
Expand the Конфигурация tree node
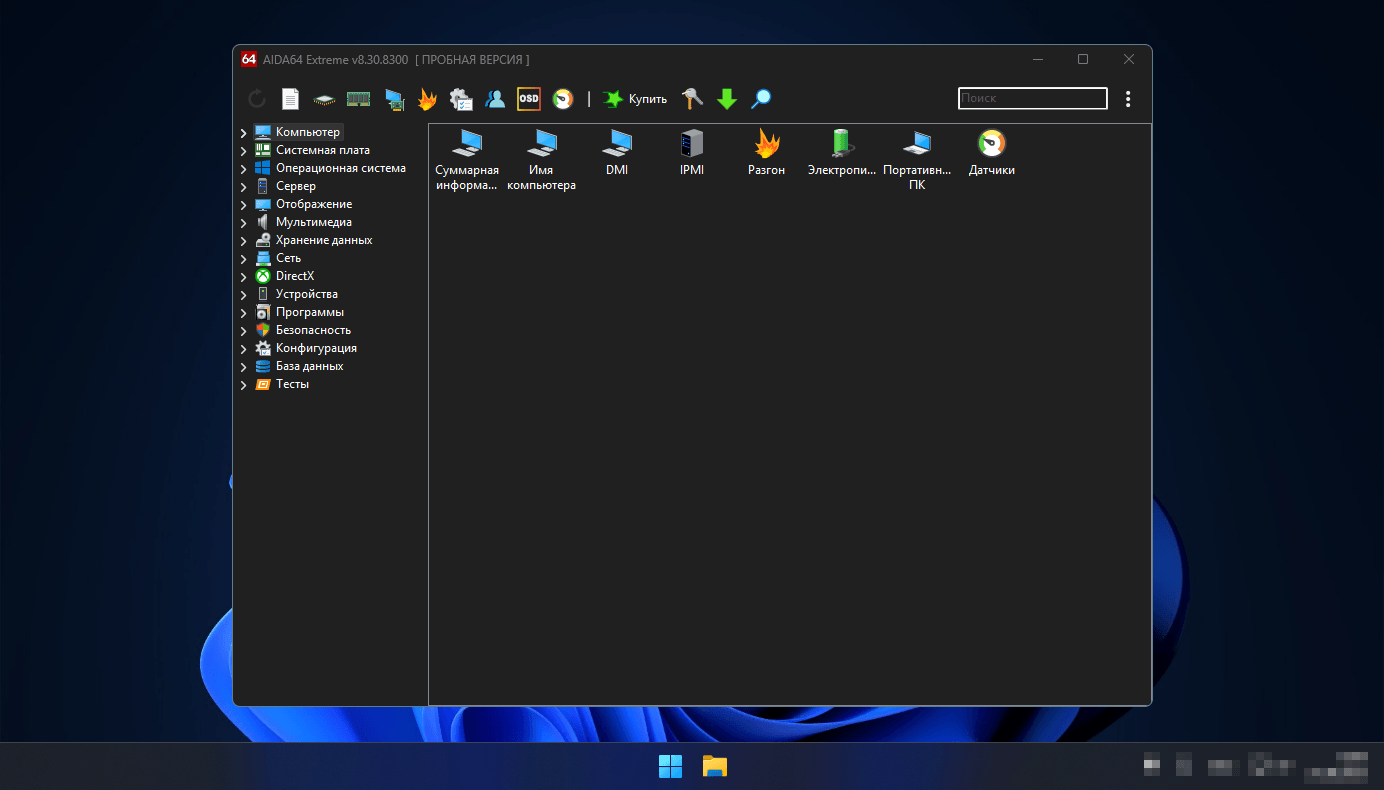[x=243, y=349]
